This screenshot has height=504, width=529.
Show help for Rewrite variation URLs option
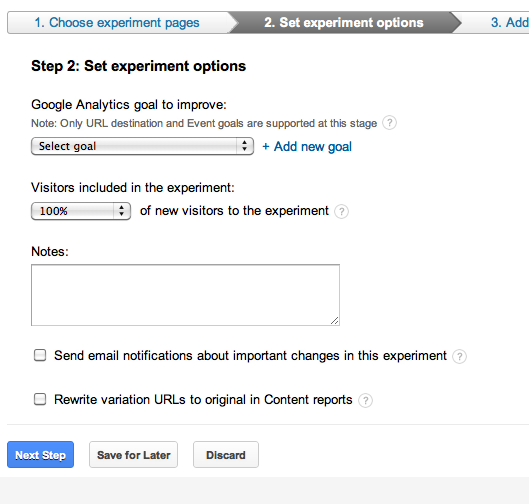[365, 400]
